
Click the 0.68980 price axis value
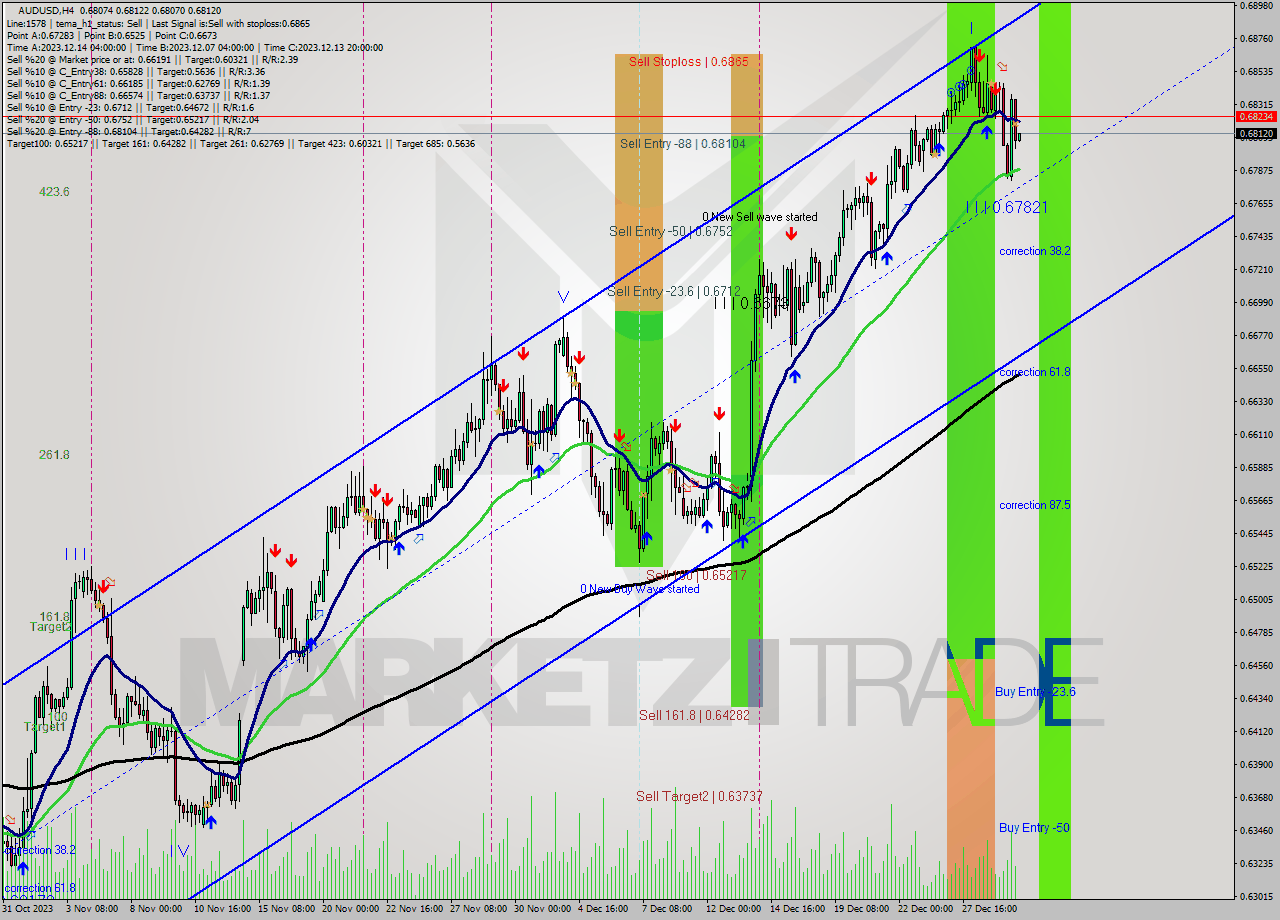[1258, 5]
